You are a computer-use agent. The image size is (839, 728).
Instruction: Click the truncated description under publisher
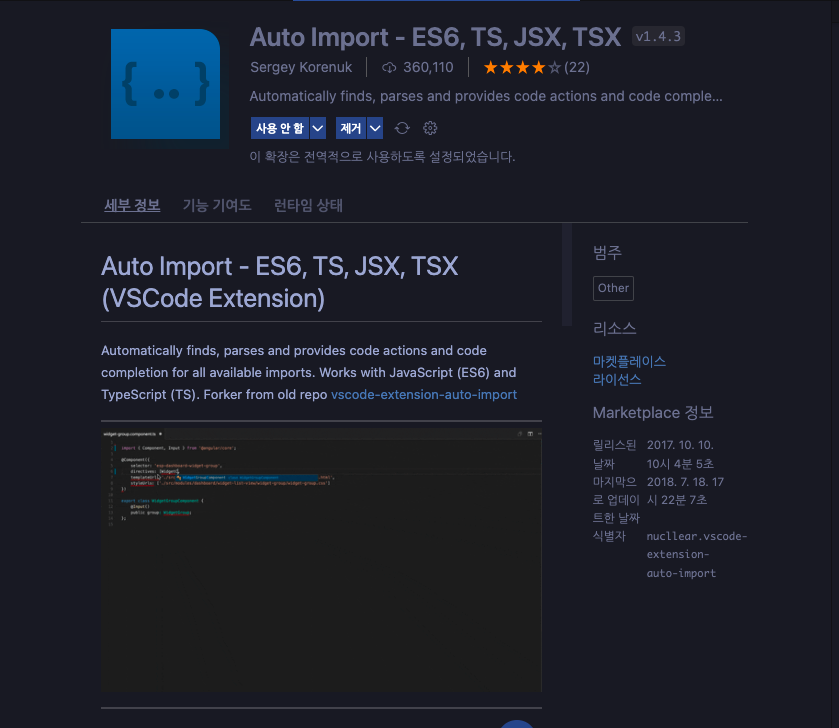click(486, 96)
